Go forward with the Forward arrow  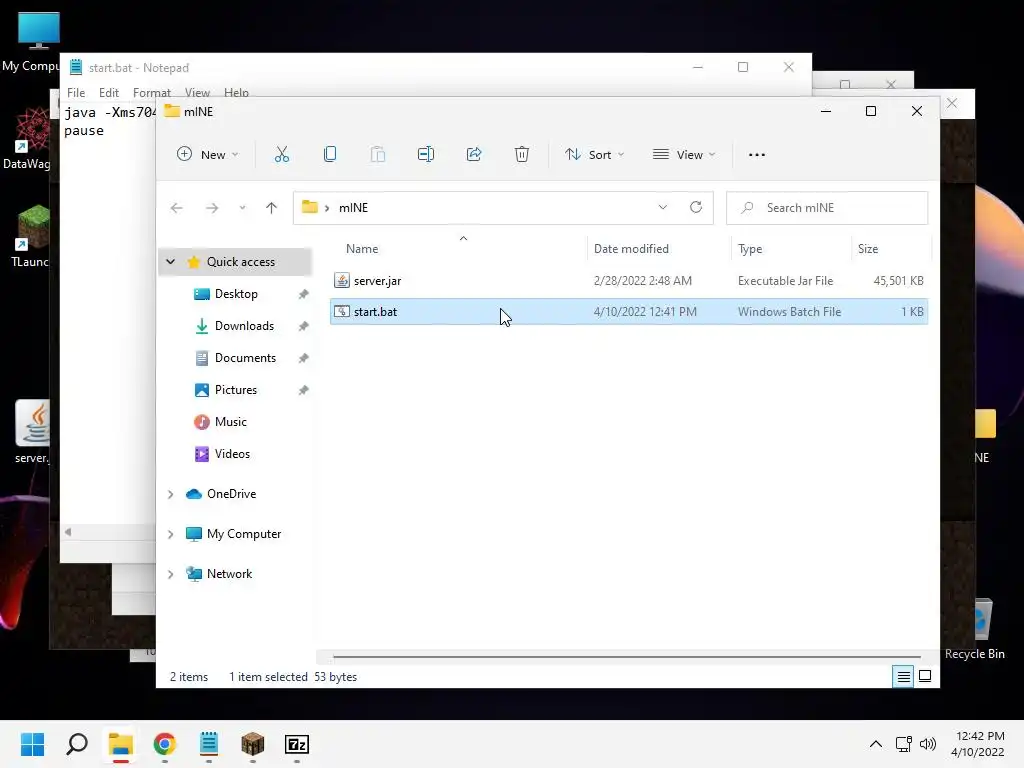pos(212,208)
